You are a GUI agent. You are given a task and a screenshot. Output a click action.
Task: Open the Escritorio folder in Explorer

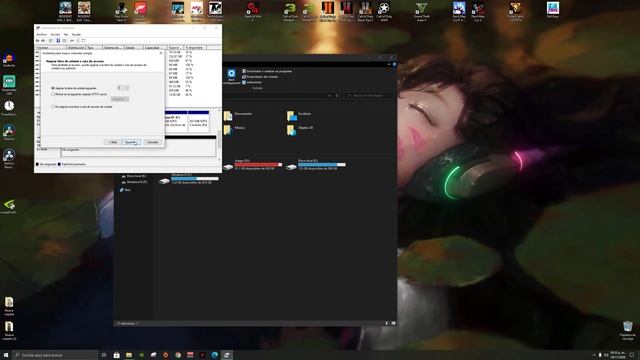(299, 116)
